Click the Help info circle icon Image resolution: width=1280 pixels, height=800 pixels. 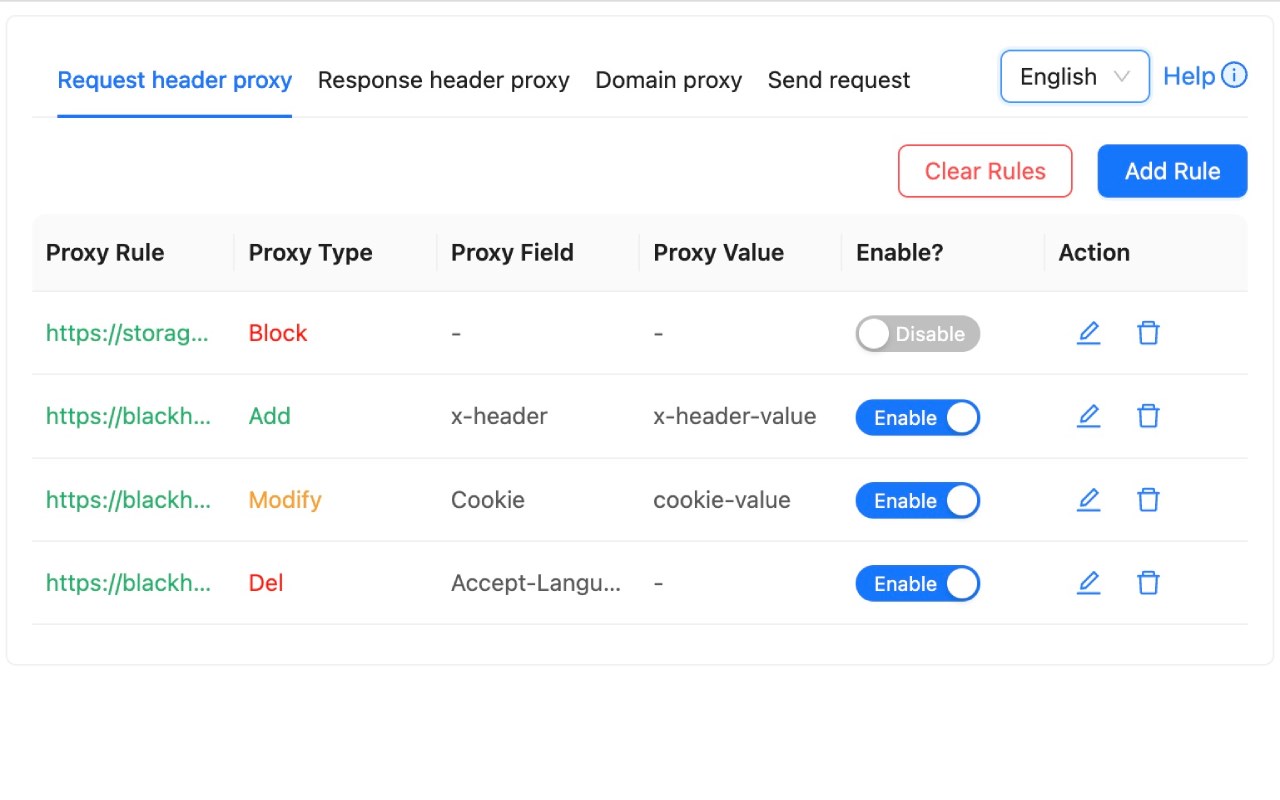[x=1235, y=76]
